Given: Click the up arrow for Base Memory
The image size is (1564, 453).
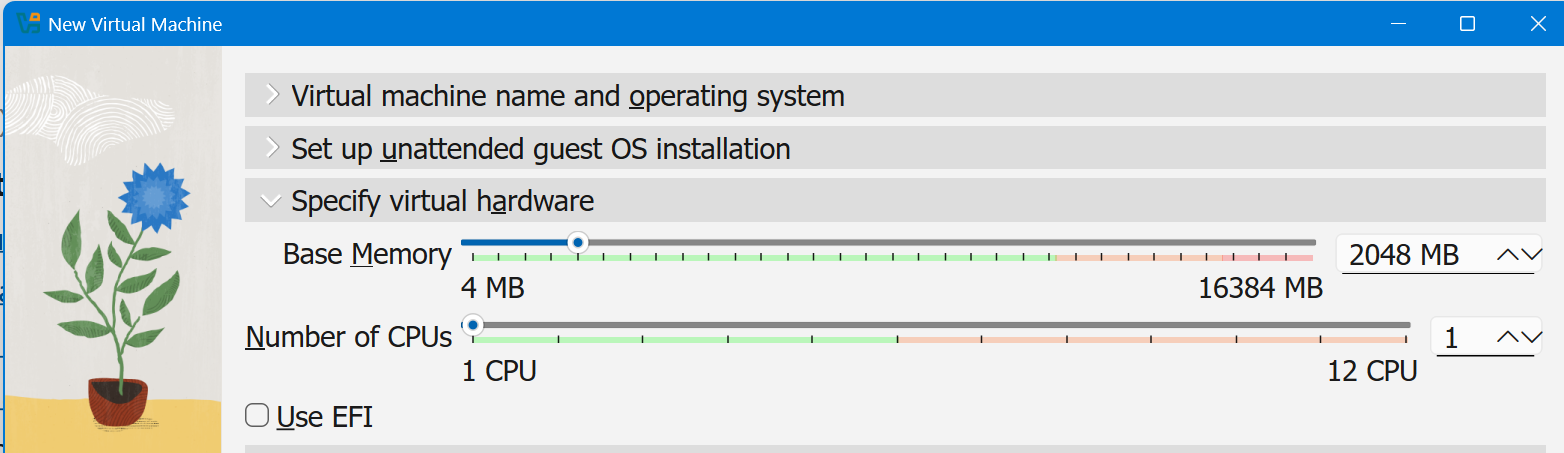Looking at the screenshot, I should (x=1508, y=255).
